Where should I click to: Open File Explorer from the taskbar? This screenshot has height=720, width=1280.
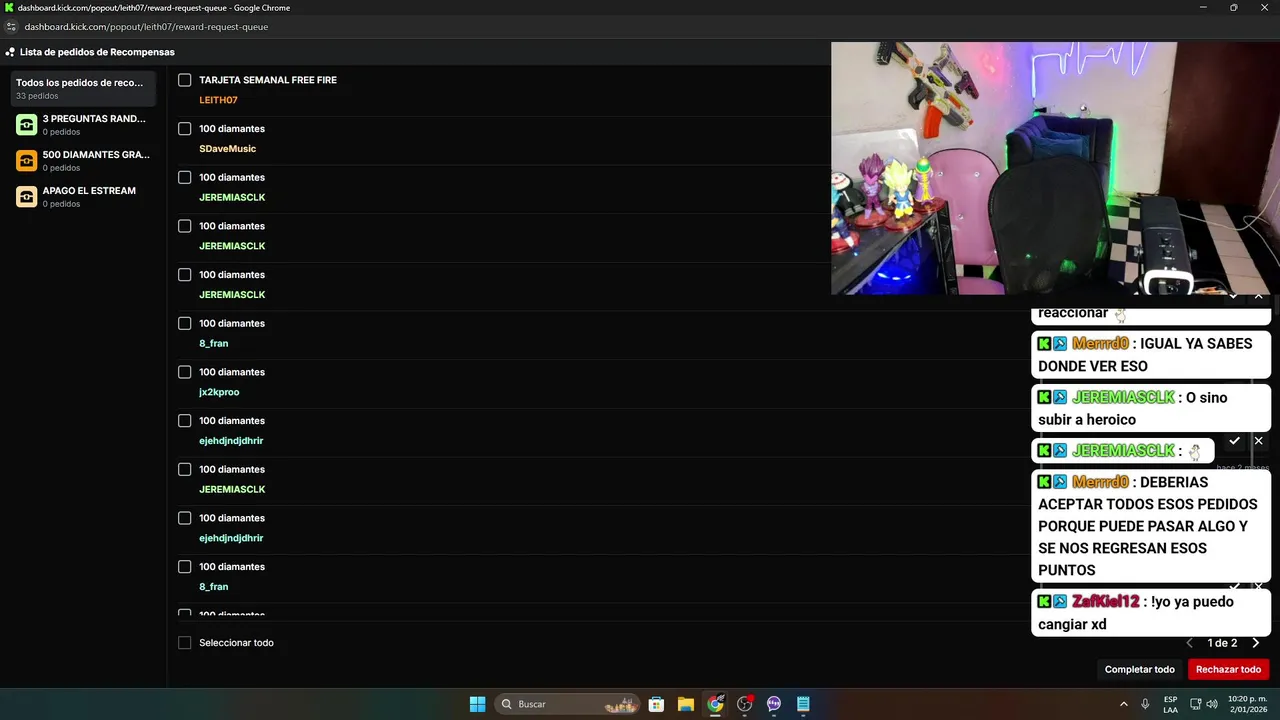point(686,704)
